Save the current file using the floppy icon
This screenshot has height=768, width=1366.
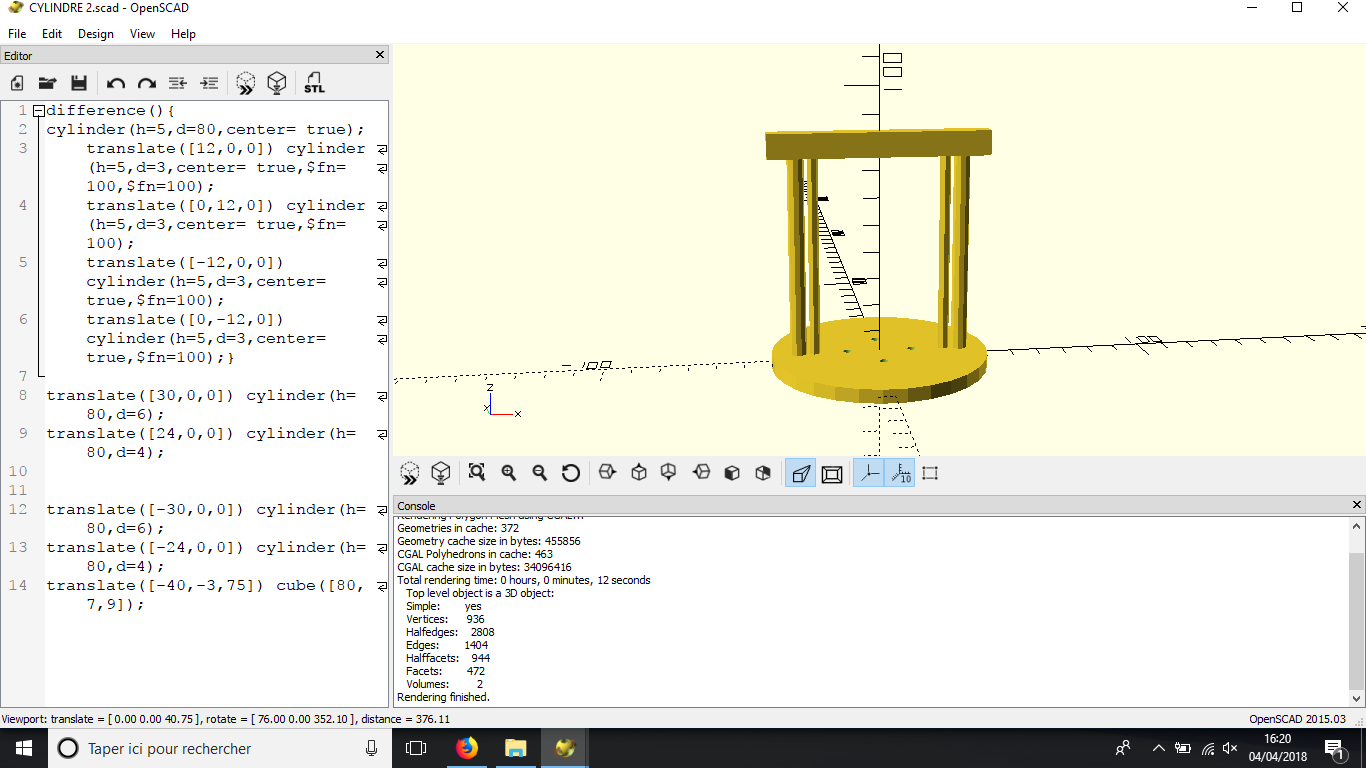(x=79, y=83)
